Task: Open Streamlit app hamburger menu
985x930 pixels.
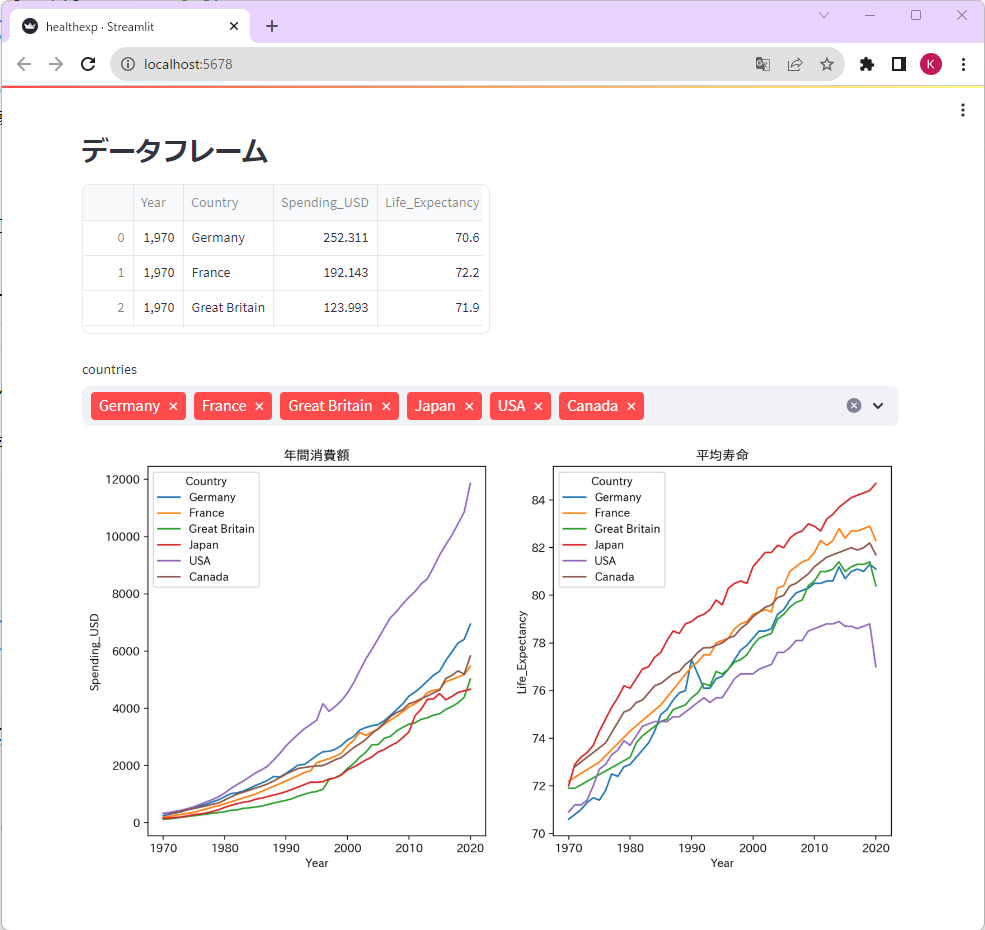Action: click(962, 111)
